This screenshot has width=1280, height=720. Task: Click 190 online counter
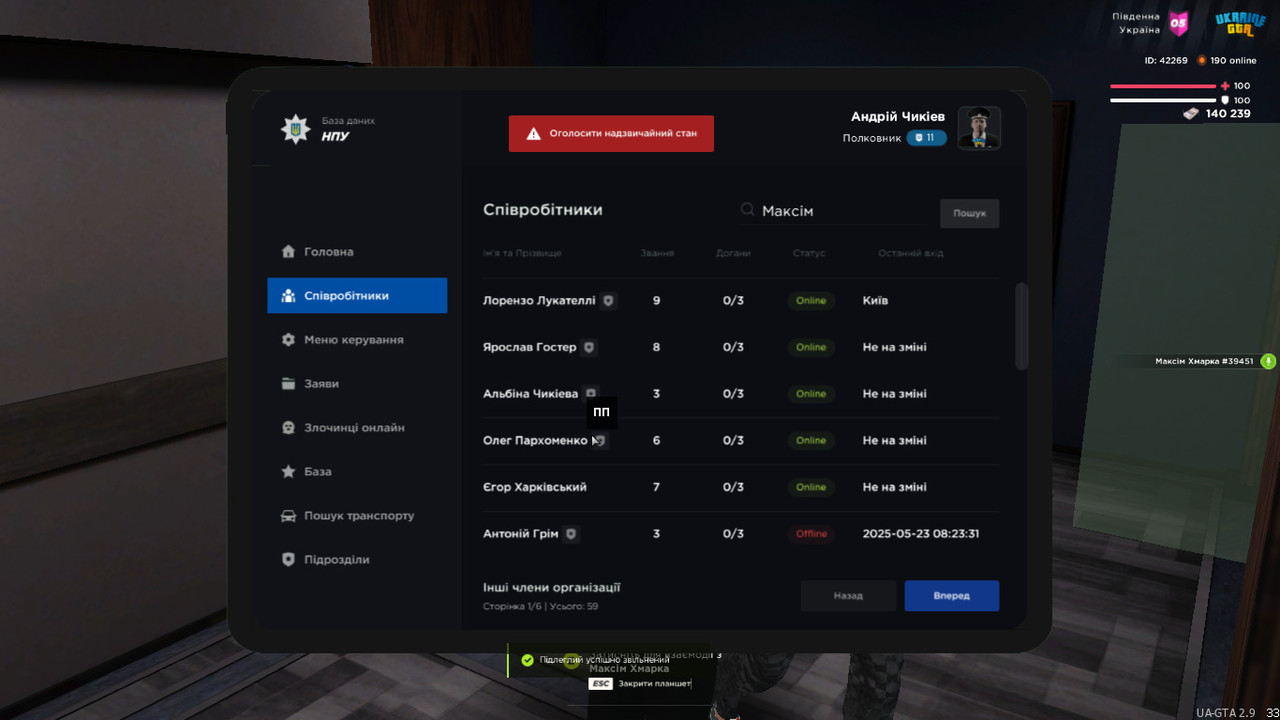(1227, 60)
